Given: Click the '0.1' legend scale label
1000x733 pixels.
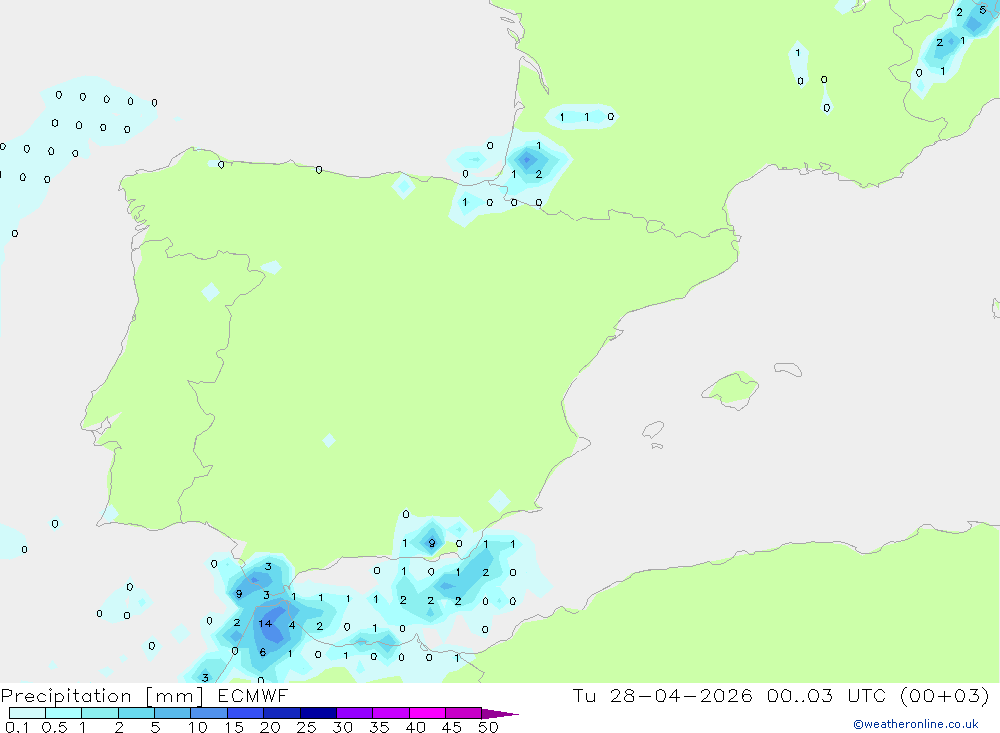Looking at the screenshot, I should click(17, 727).
